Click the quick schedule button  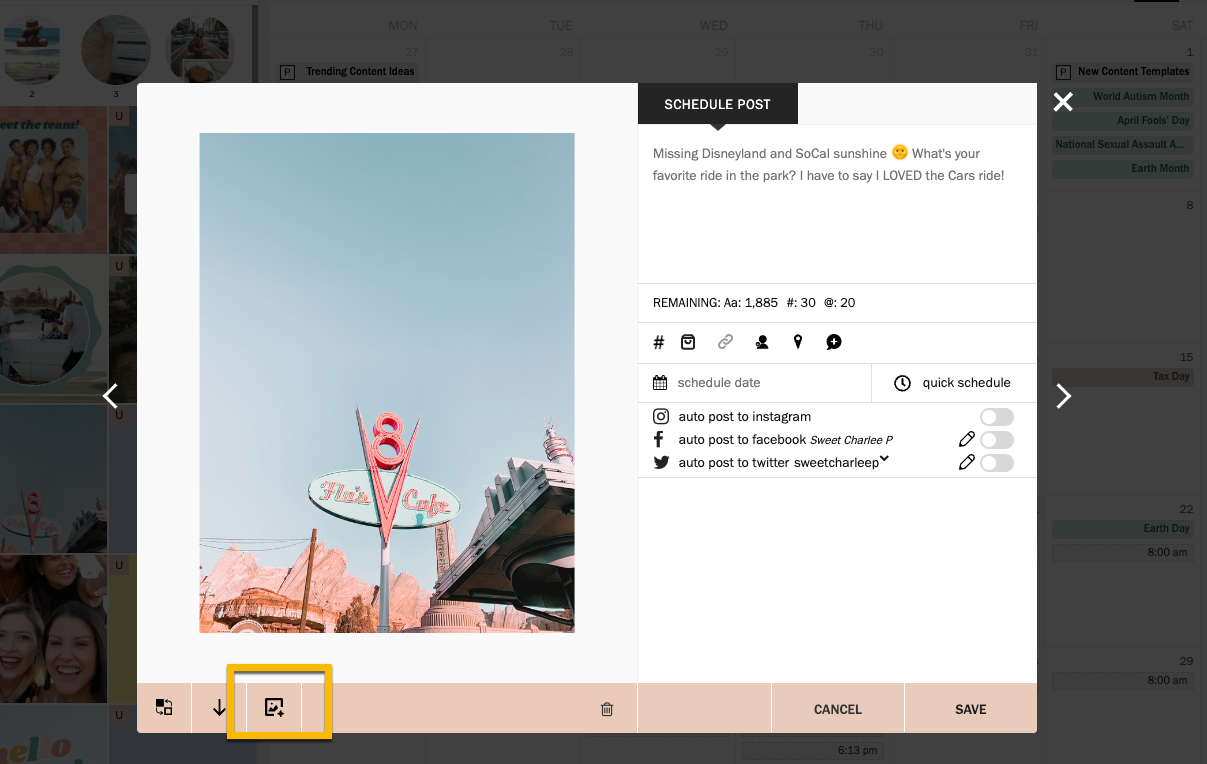tap(954, 383)
